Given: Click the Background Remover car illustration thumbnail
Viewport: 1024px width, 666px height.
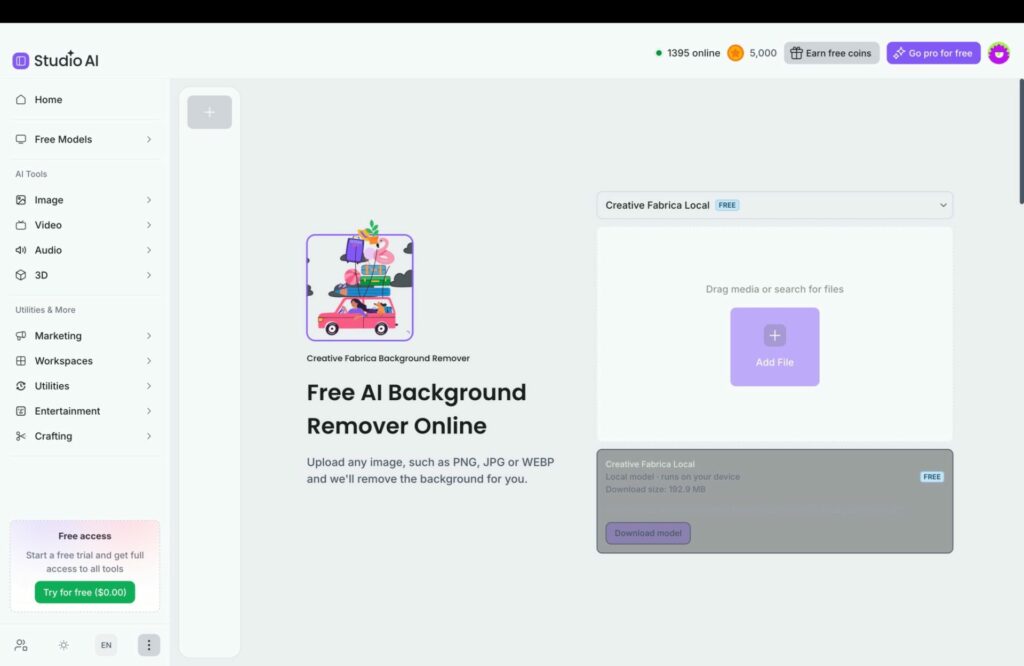Looking at the screenshot, I should 360,281.
